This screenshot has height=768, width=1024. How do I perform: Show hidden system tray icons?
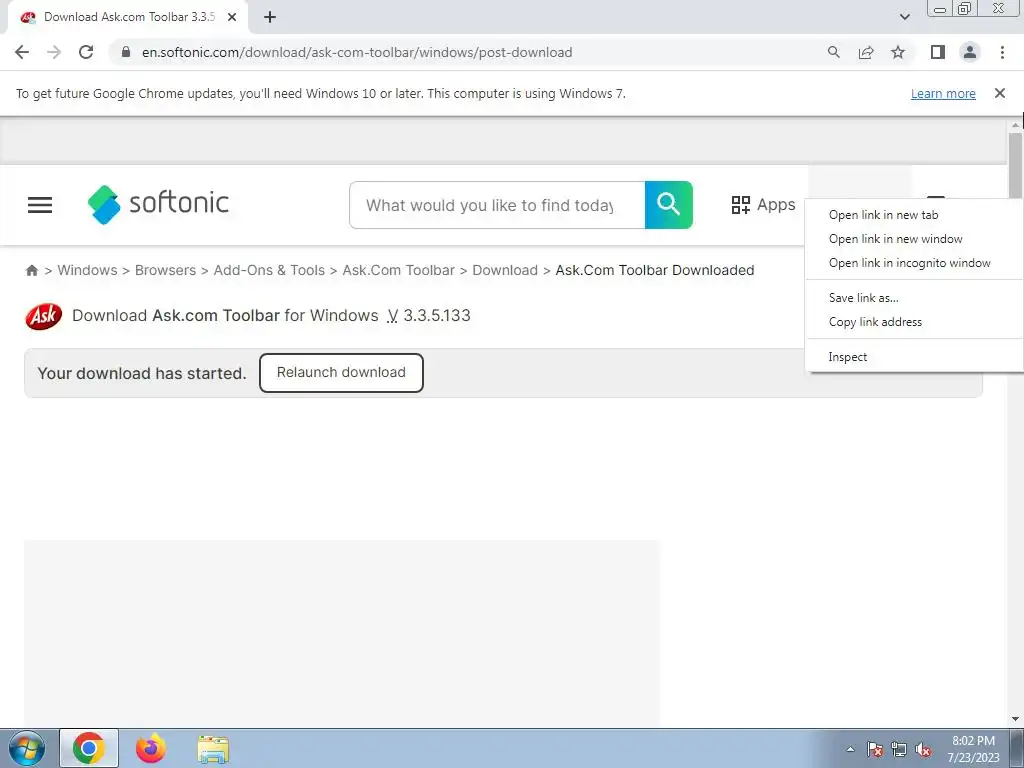[x=850, y=749]
